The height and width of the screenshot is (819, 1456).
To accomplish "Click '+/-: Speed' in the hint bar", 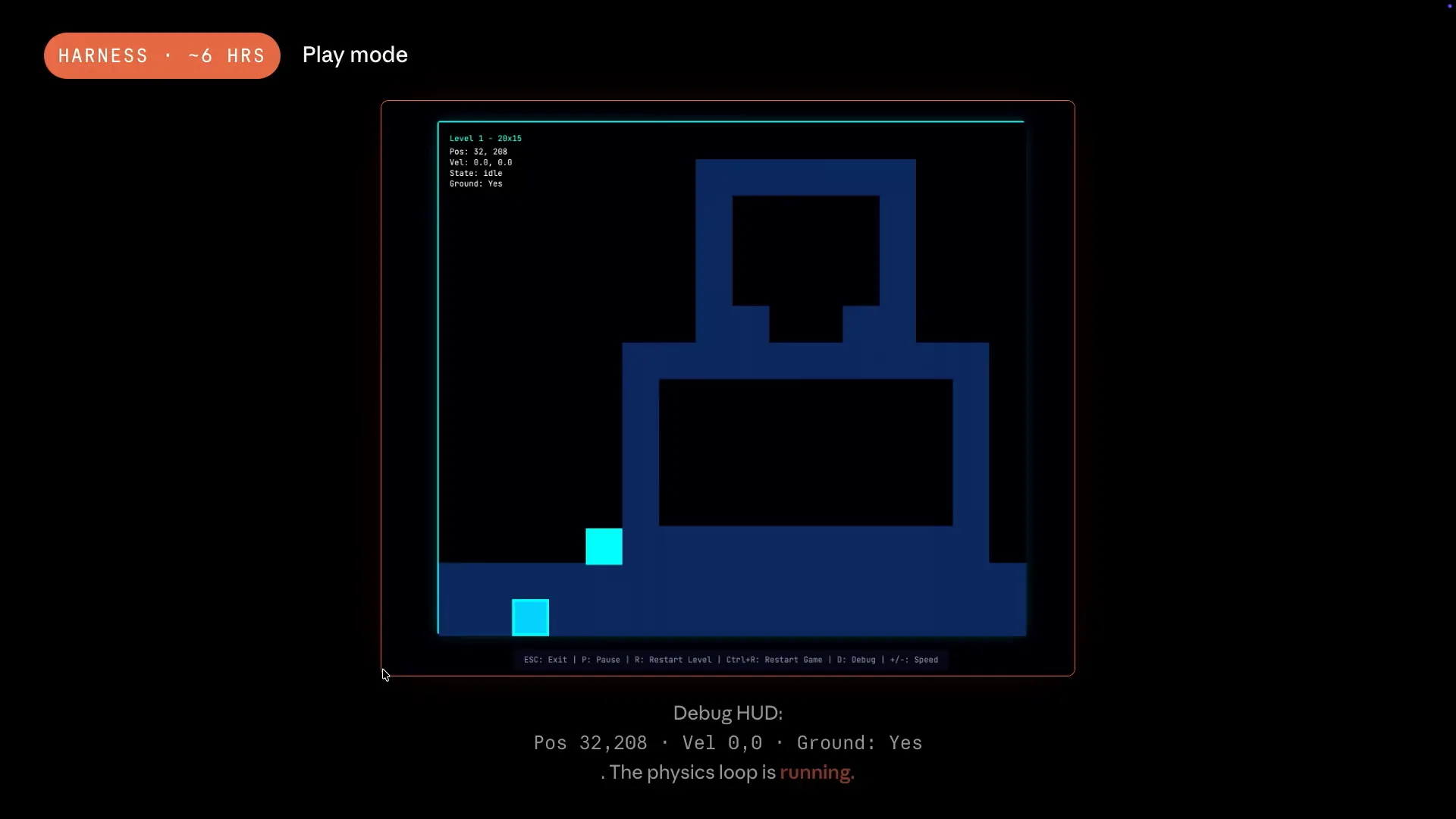I will point(914,660).
